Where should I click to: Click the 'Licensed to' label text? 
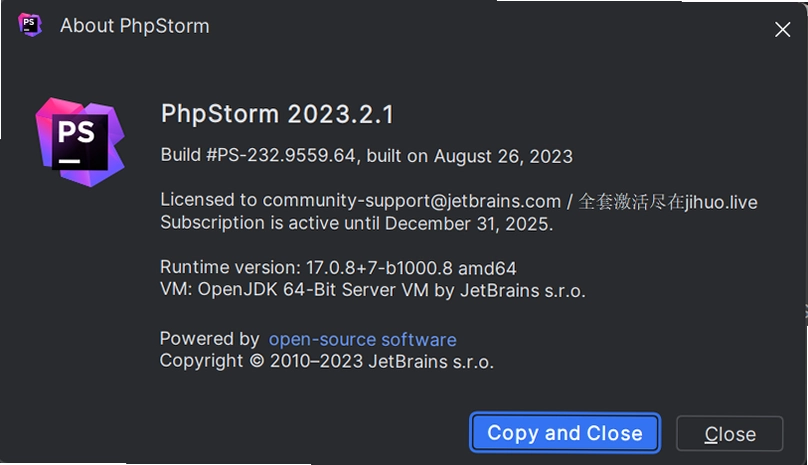(209, 200)
